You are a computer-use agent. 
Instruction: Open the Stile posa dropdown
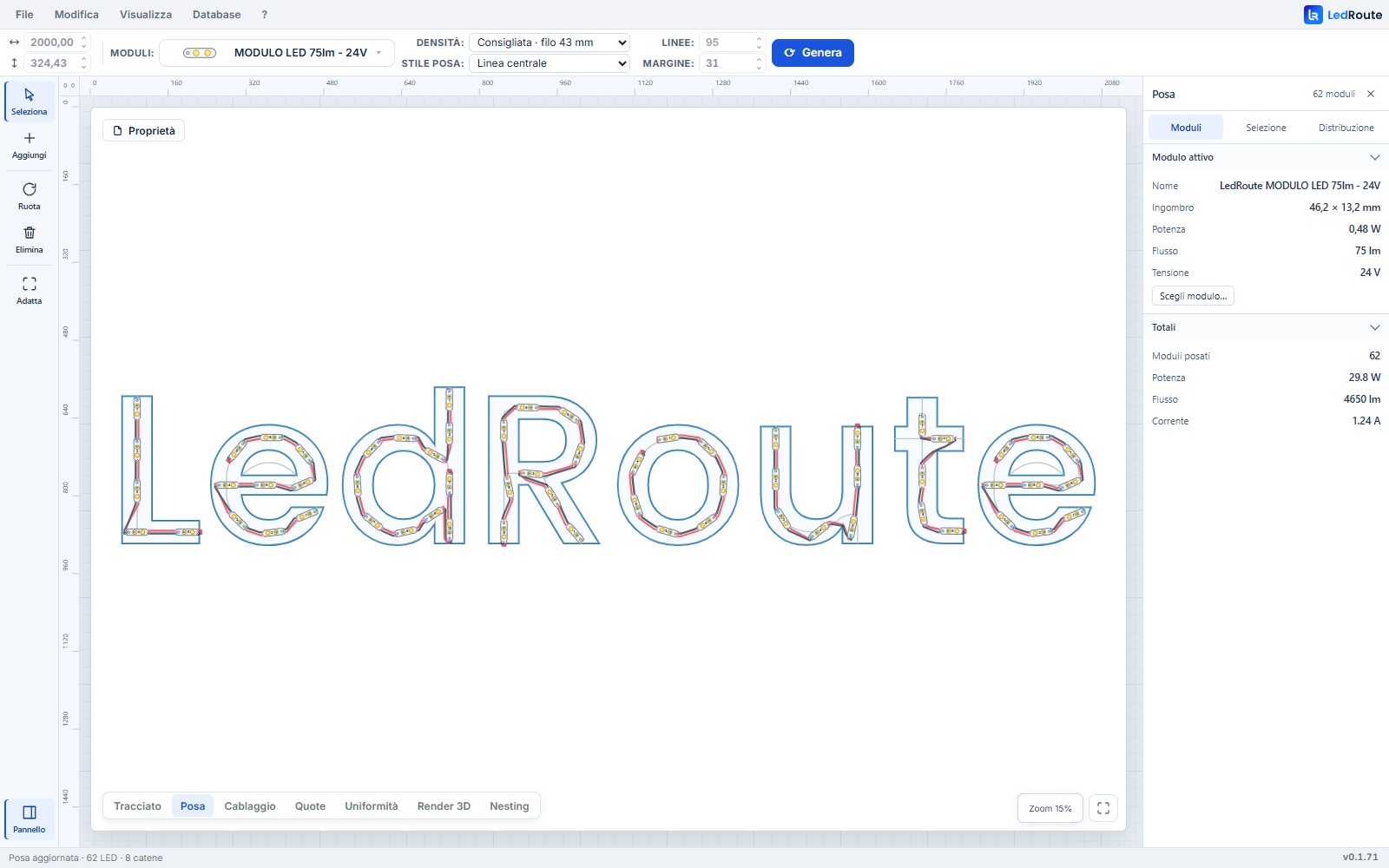550,63
